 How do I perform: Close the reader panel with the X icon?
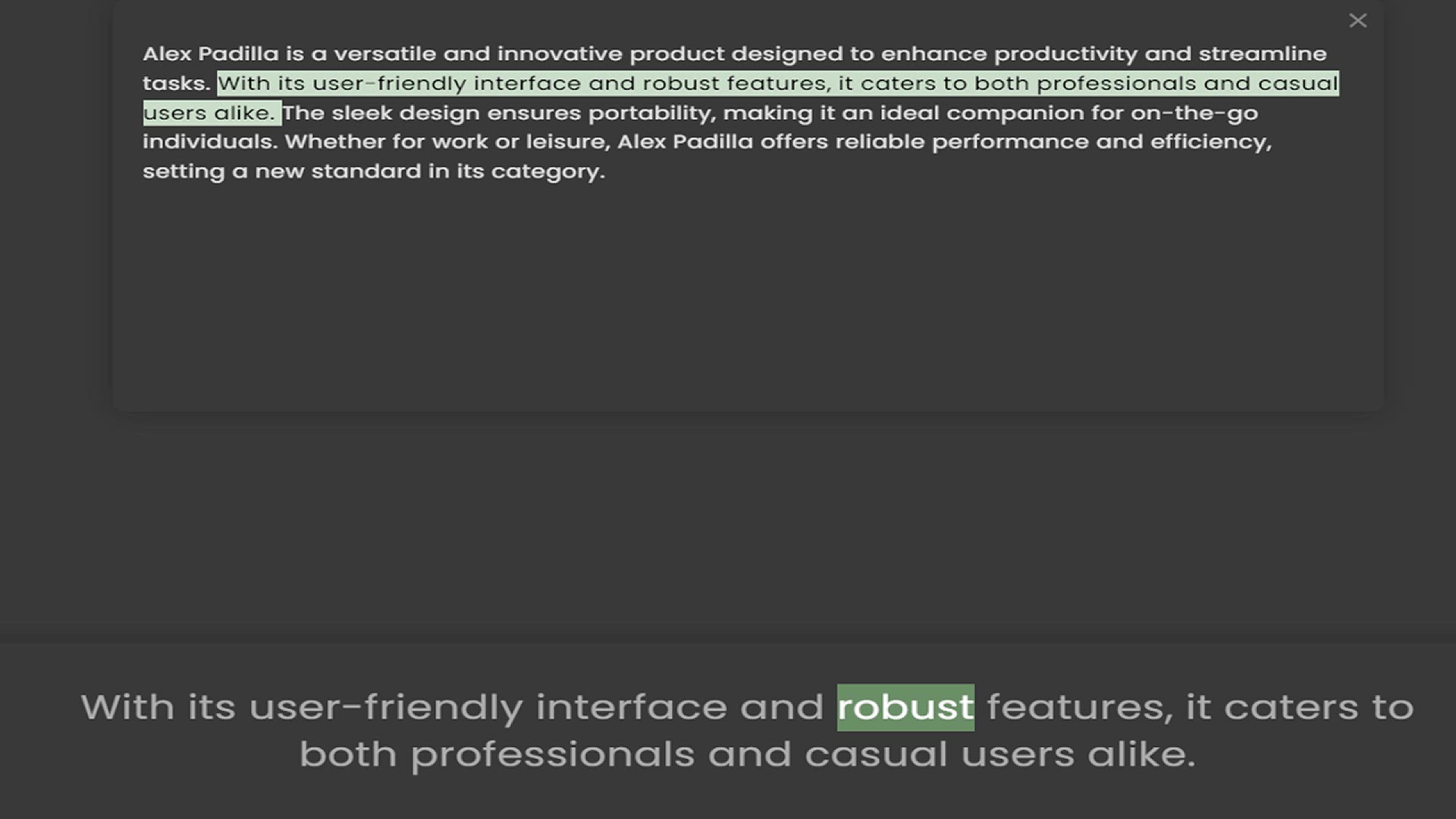click(1357, 20)
